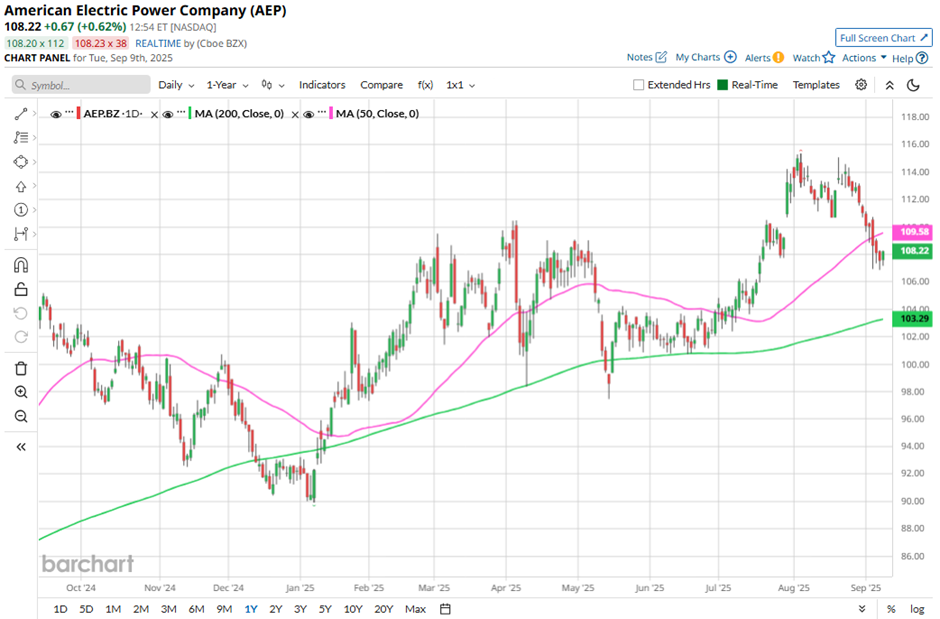Toggle percent scale on the chart

click(891, 609)
